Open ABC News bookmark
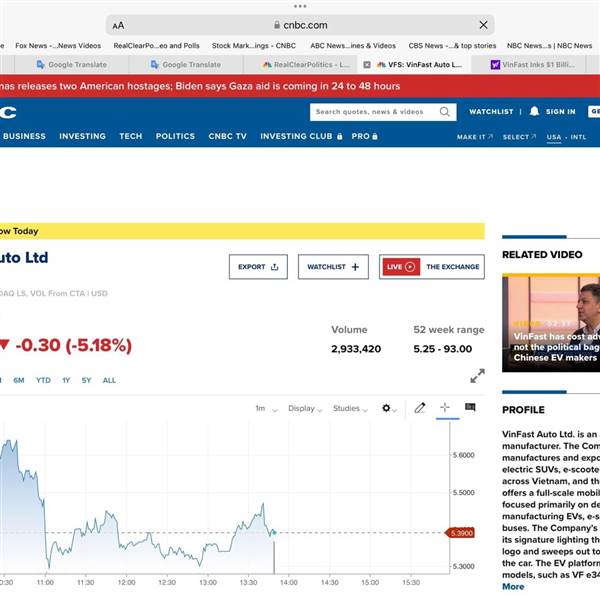This screenshot has height=600, width=600. coord(353,46)
